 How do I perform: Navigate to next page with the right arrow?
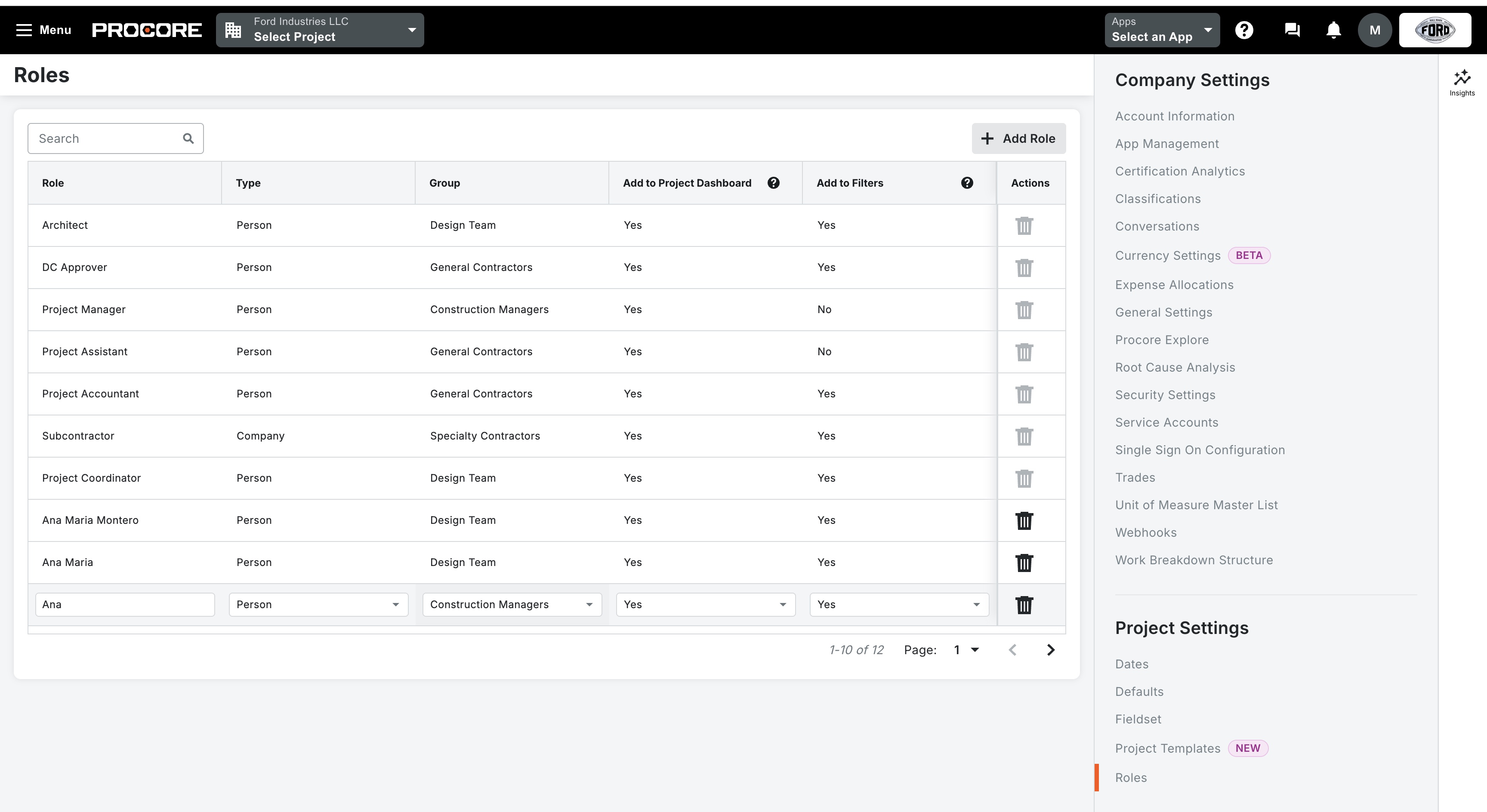1050,649
